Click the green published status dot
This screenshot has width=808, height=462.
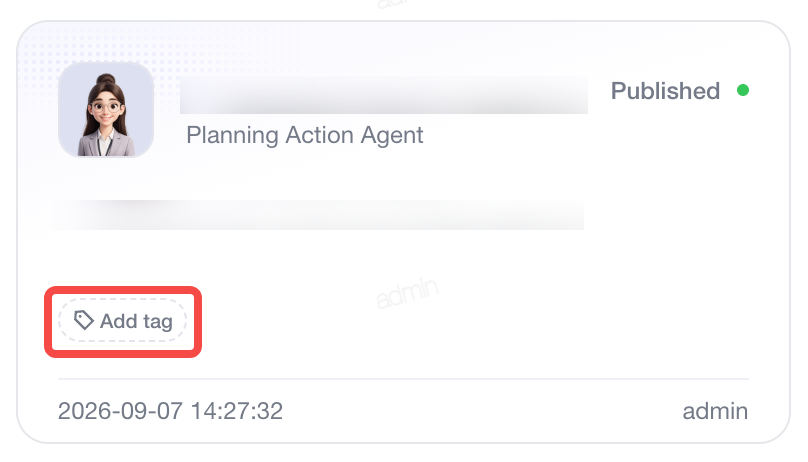[743, 90]
